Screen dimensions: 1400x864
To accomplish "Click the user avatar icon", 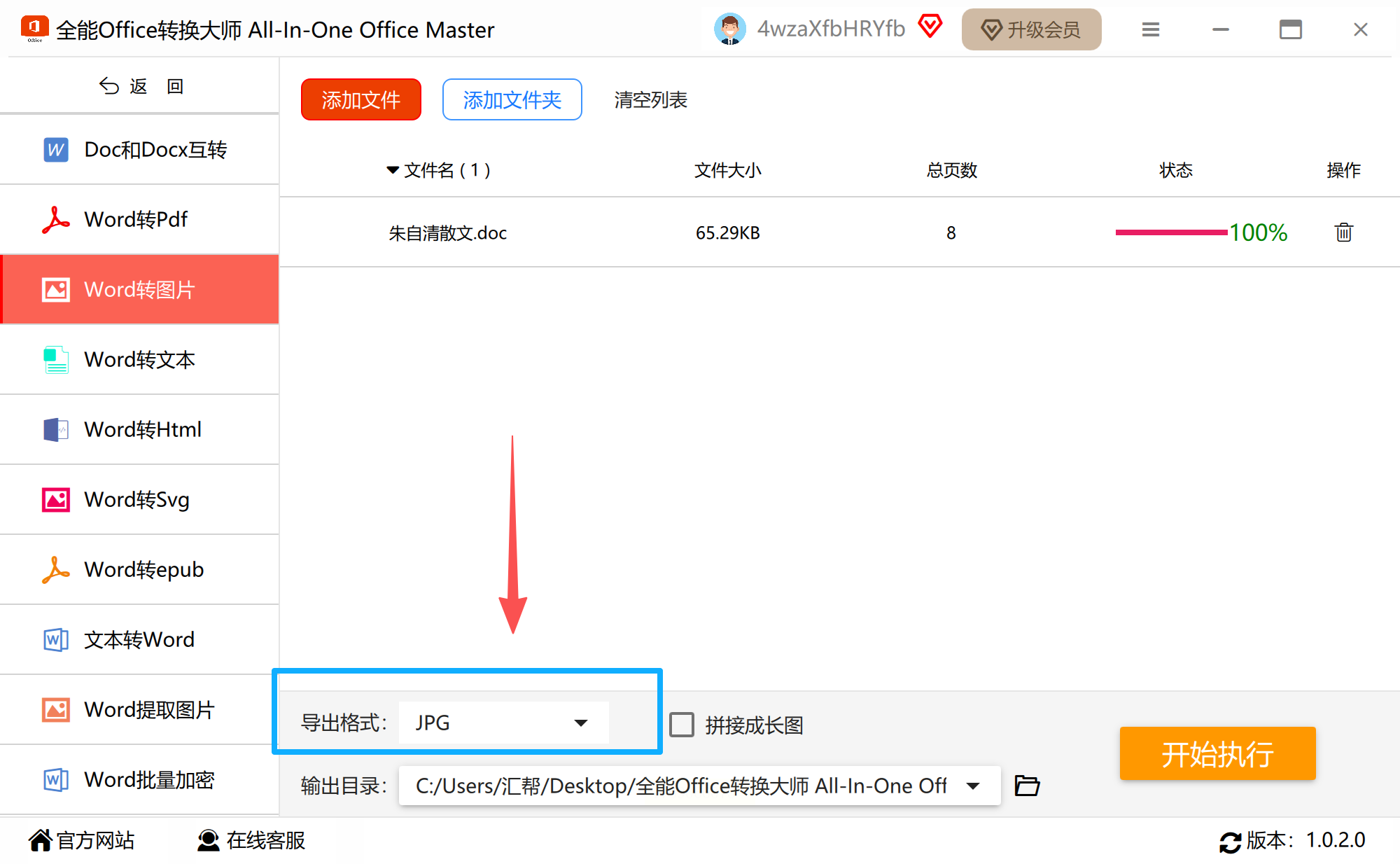I will pos(729,29).
